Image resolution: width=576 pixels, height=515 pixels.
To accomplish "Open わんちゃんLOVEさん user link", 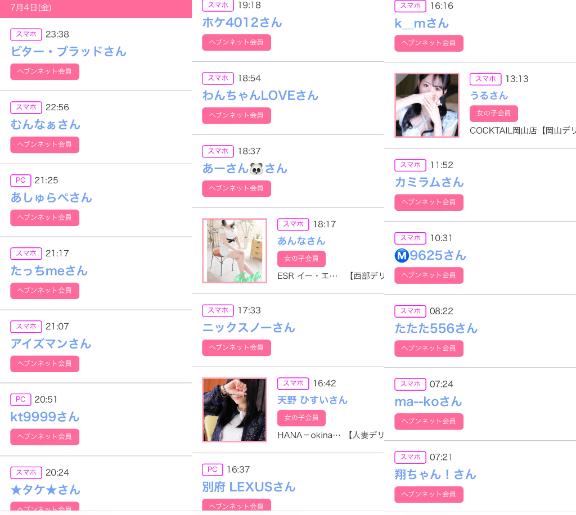I will coord(260,96).
